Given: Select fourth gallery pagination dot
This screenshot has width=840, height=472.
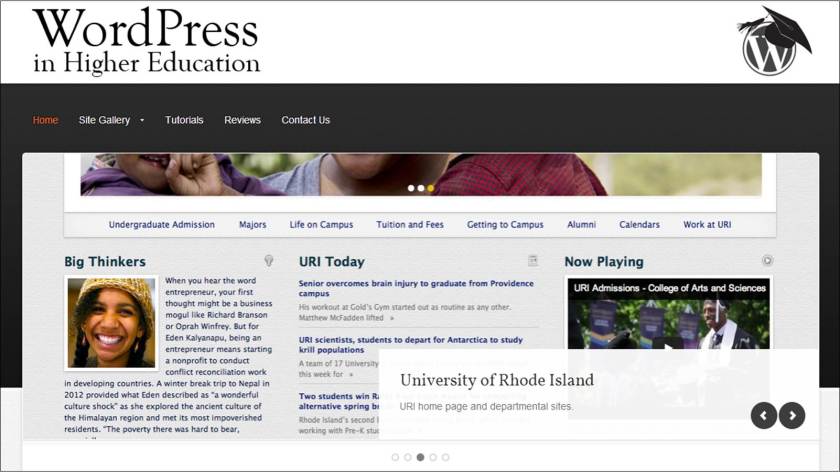Looking at the screenshot, I should (x=433, y=457).
